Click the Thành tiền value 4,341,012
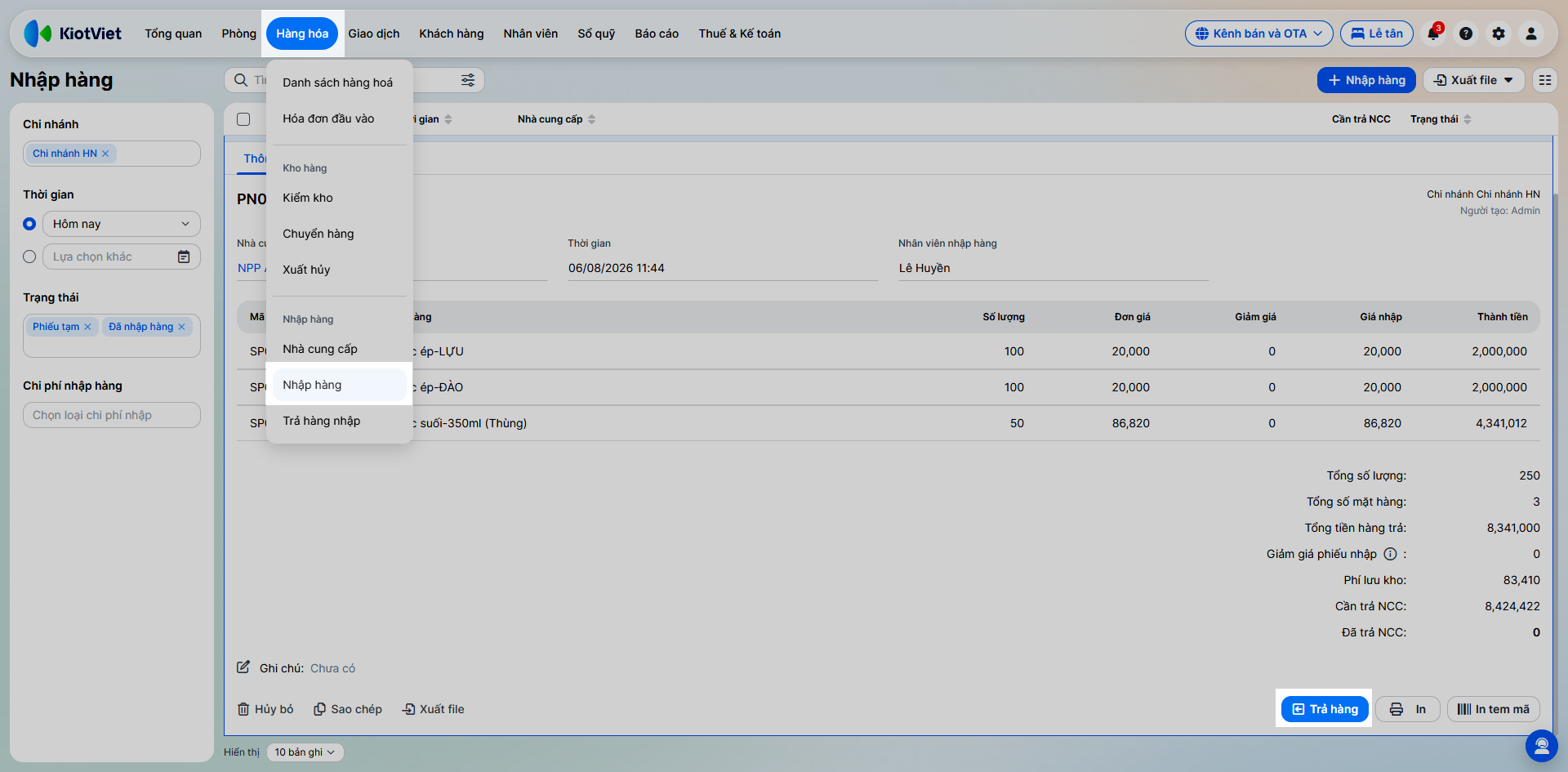 click(x=1501, y=423)
